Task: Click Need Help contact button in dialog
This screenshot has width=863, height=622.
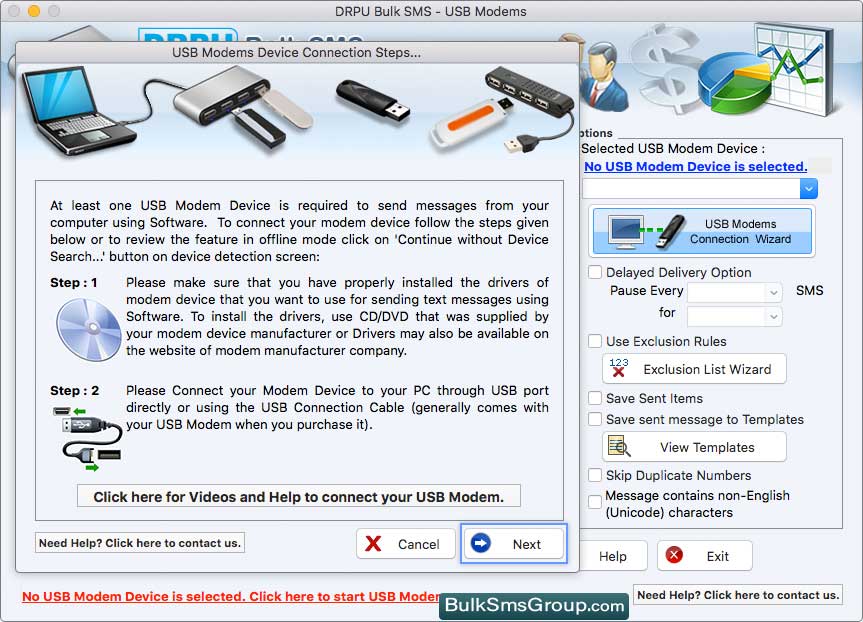Action: click(140, 543)
